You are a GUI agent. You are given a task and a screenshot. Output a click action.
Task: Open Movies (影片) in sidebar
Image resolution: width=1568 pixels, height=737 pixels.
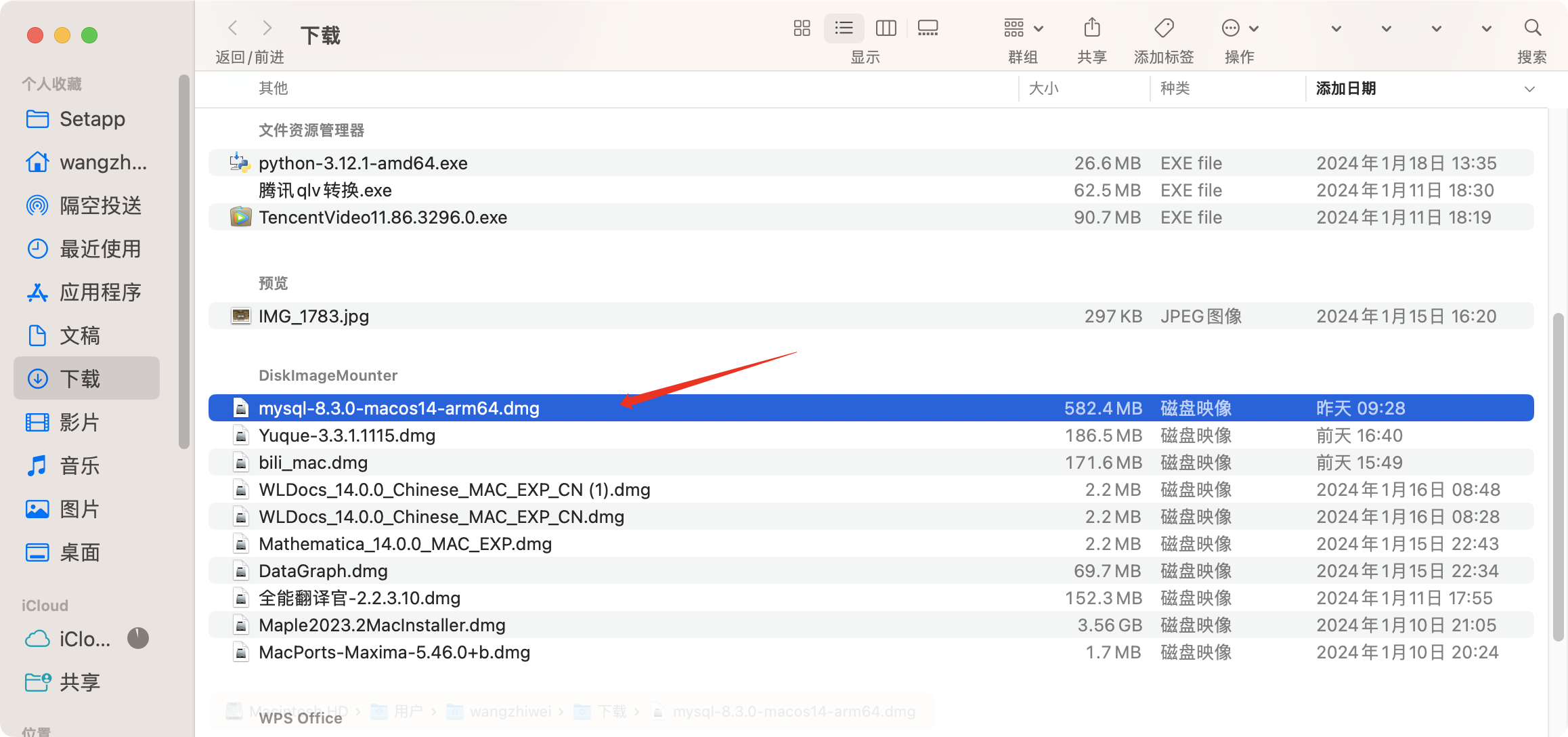pos(87,423)
